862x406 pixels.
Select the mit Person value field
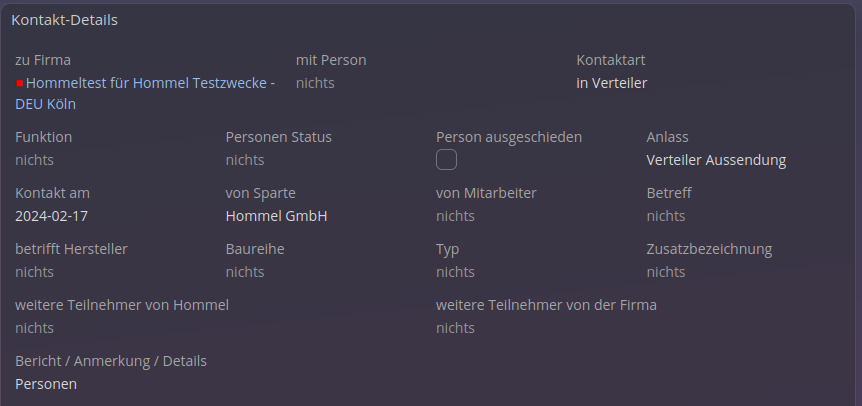315,83
